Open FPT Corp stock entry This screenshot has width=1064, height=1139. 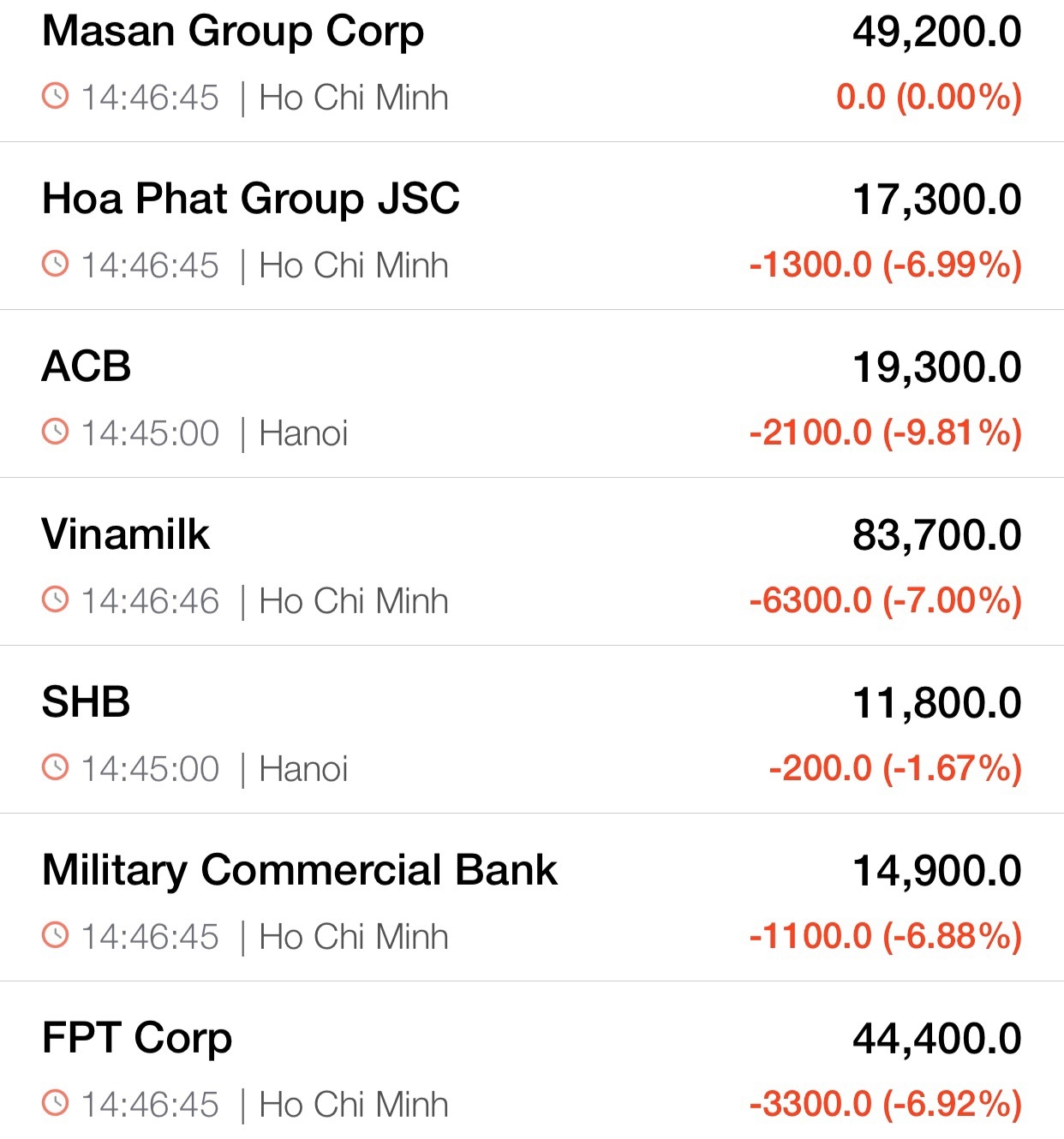pyautogui.click(x=137, y=1039)
